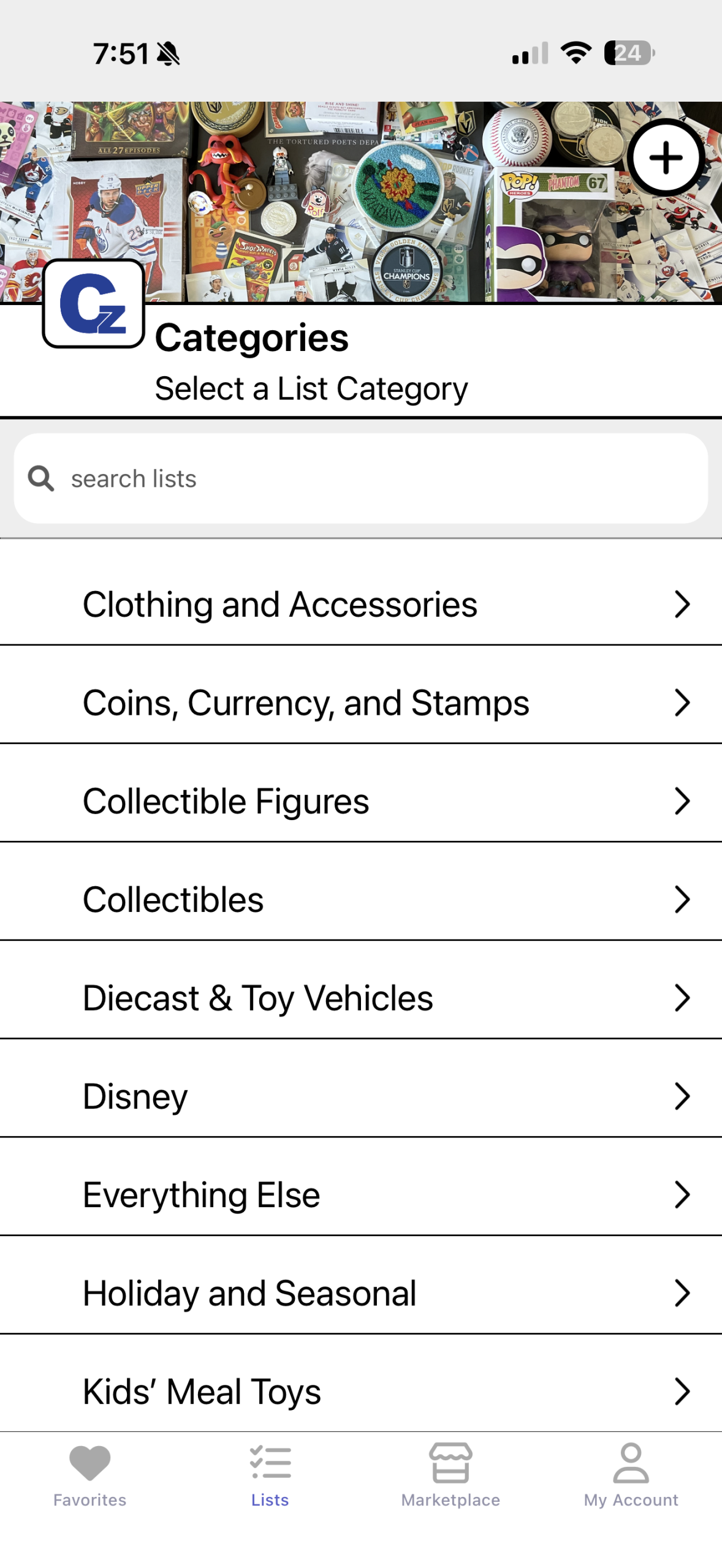722x1568 pixels.
Task: Open Coins, Currency, and Stamps category
Action: coord(306,703)
